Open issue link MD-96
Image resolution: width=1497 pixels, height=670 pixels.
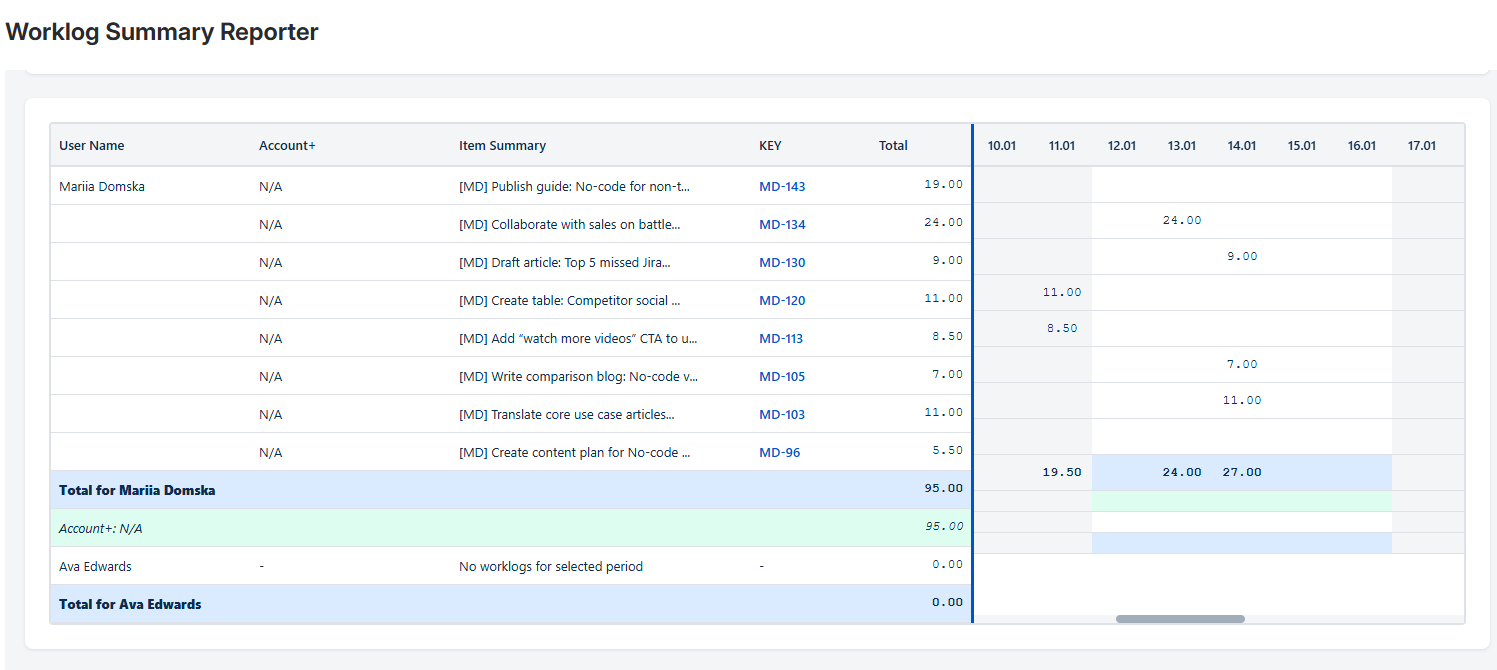pyautogui.click(x=780, y=452)
